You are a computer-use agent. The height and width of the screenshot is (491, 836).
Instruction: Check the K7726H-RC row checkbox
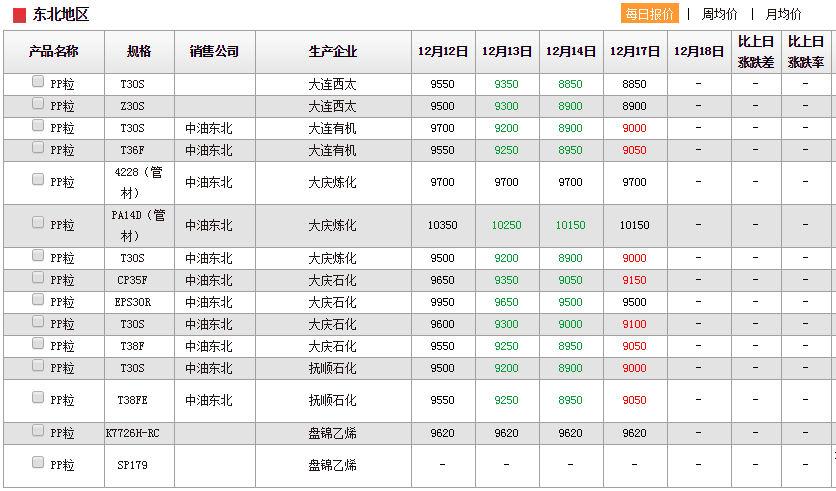pos(38,431)
